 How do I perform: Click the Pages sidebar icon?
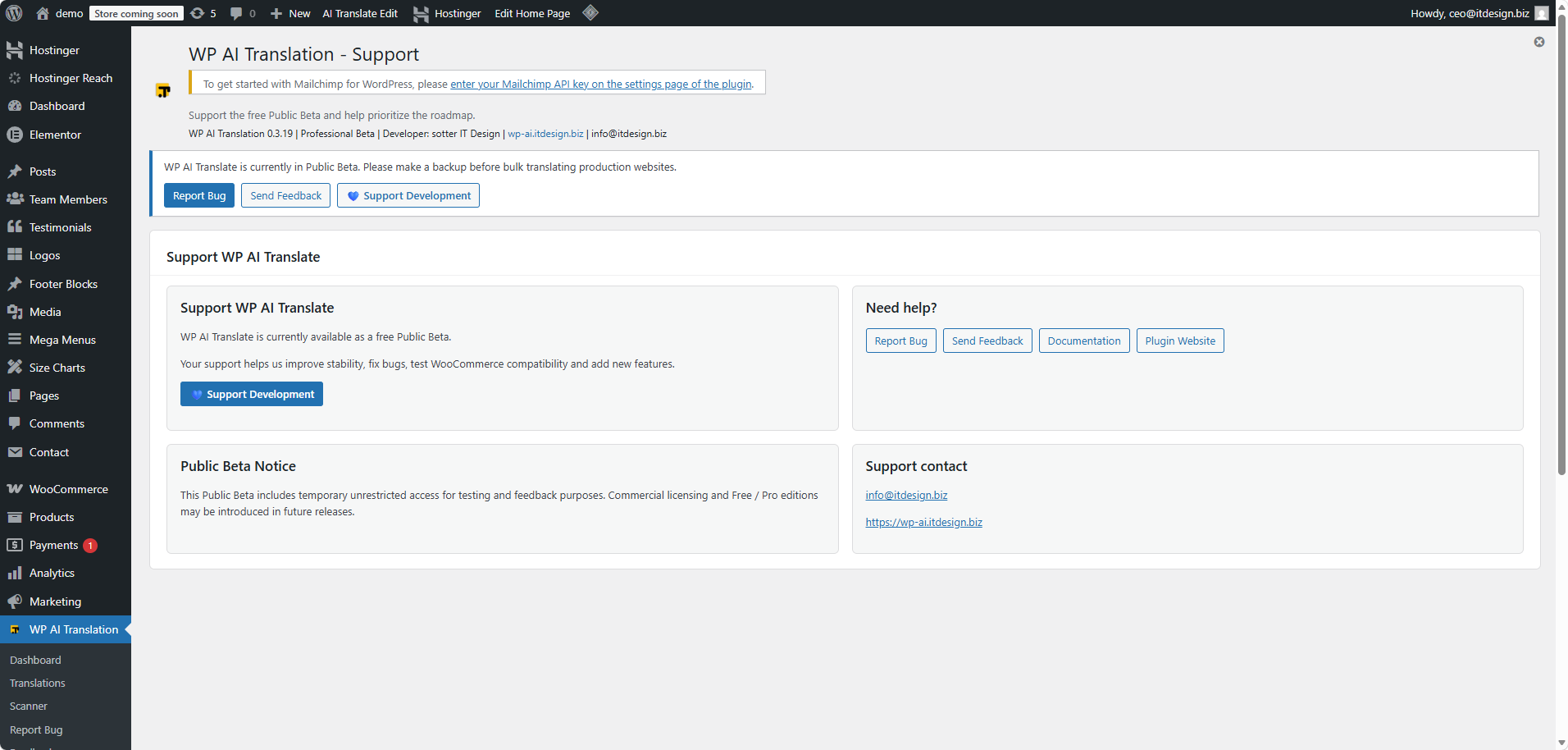(15, 396)
